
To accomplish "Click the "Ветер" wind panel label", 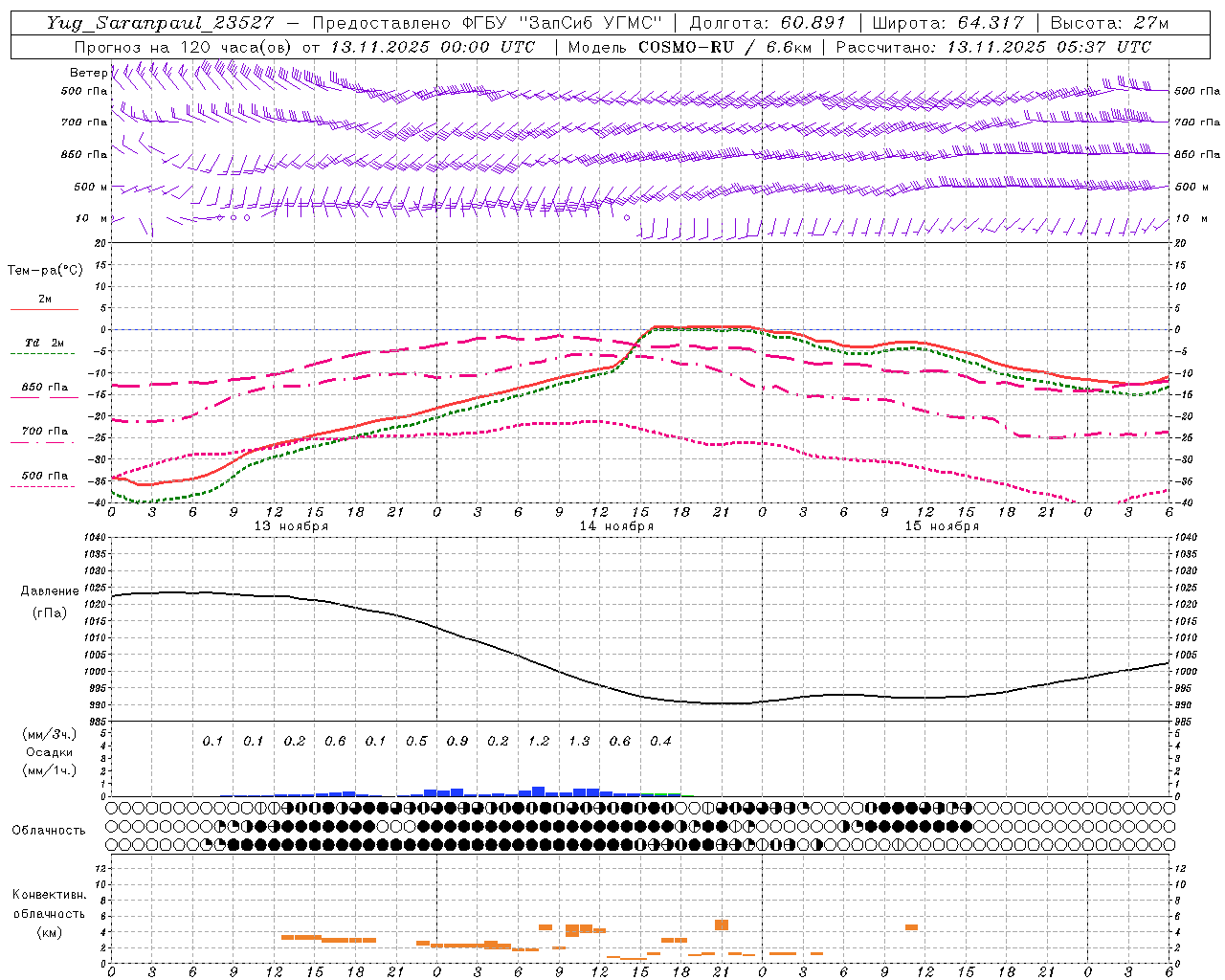I will click(x=88, y=73).
